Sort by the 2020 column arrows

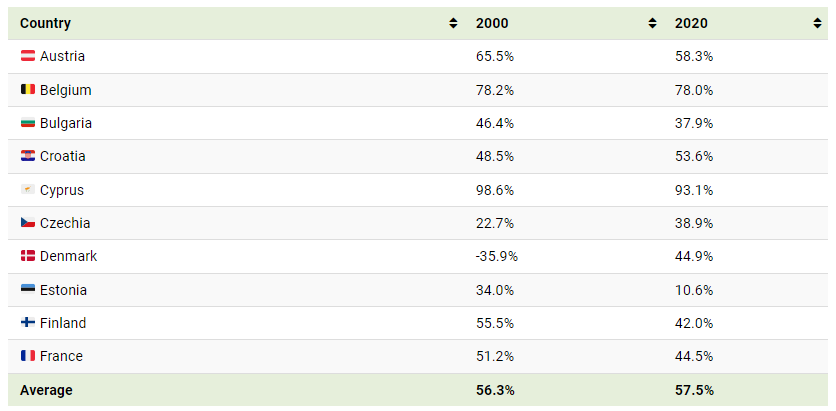click(x=817, y=23)
